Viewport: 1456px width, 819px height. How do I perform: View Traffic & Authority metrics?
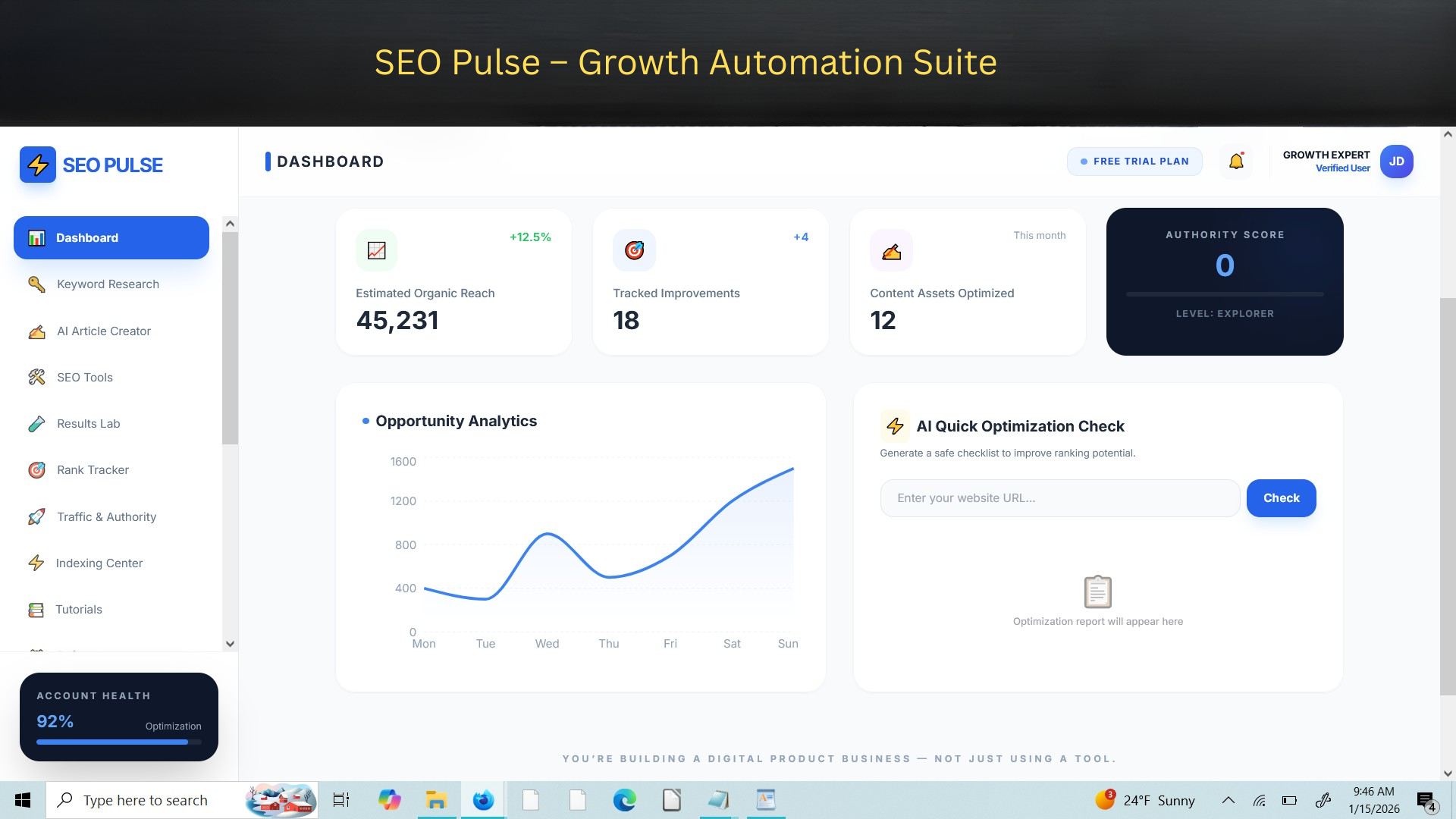coord(105,516)
